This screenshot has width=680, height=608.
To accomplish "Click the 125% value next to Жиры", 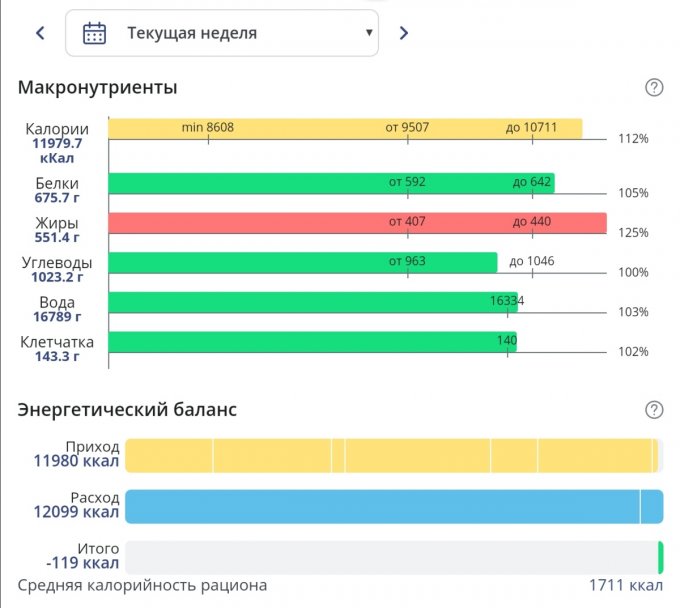I will point(633,233).
